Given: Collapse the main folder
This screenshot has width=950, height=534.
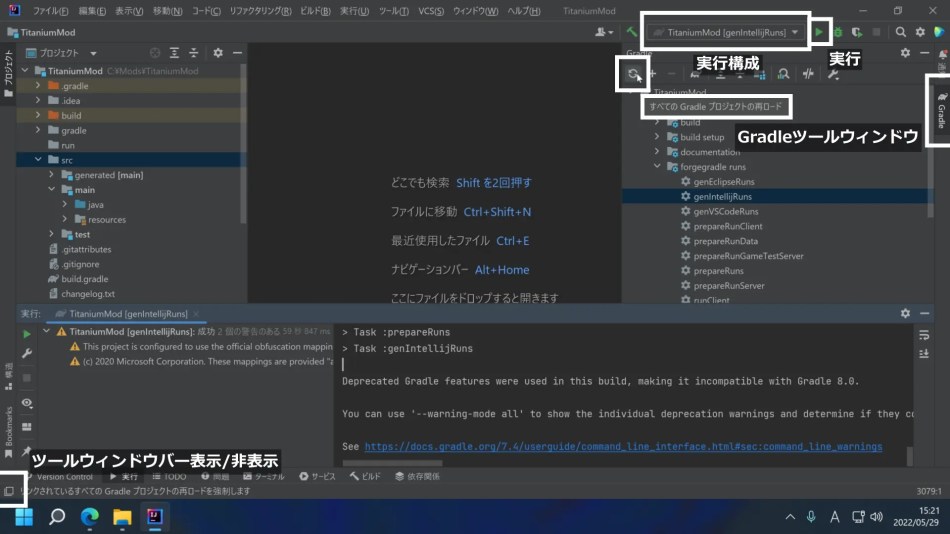Looking at the screenshot, I should tap(51, 190).
